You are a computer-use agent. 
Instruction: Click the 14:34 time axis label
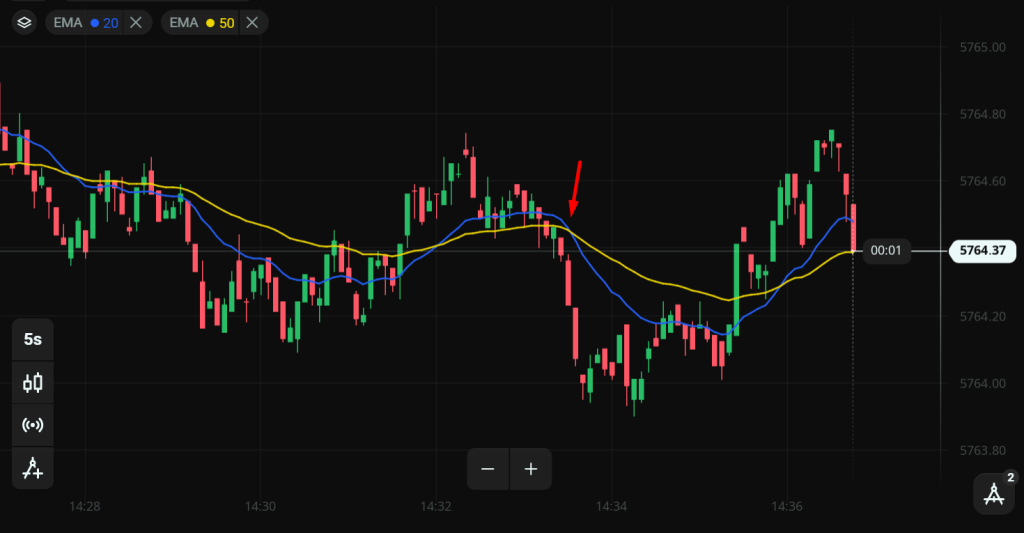coord(612,507)
